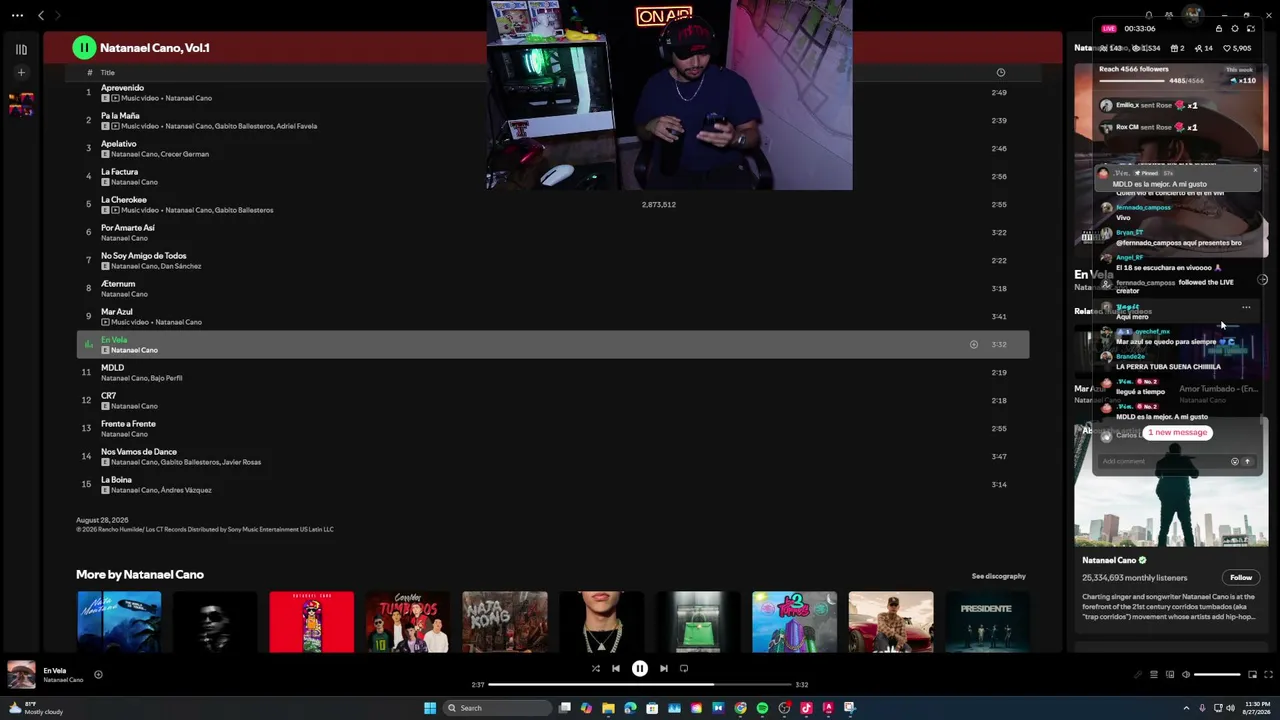This screenshot has height=720, width=1280.
Task: Open Dan Sánchez artist link
Action: [181, 266]
